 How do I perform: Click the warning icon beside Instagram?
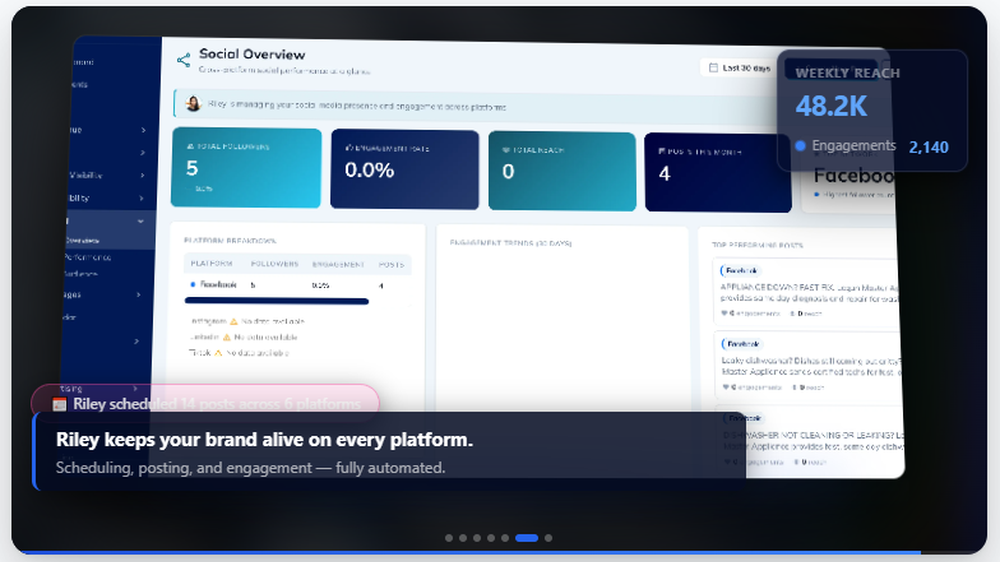tap(233, 322)
